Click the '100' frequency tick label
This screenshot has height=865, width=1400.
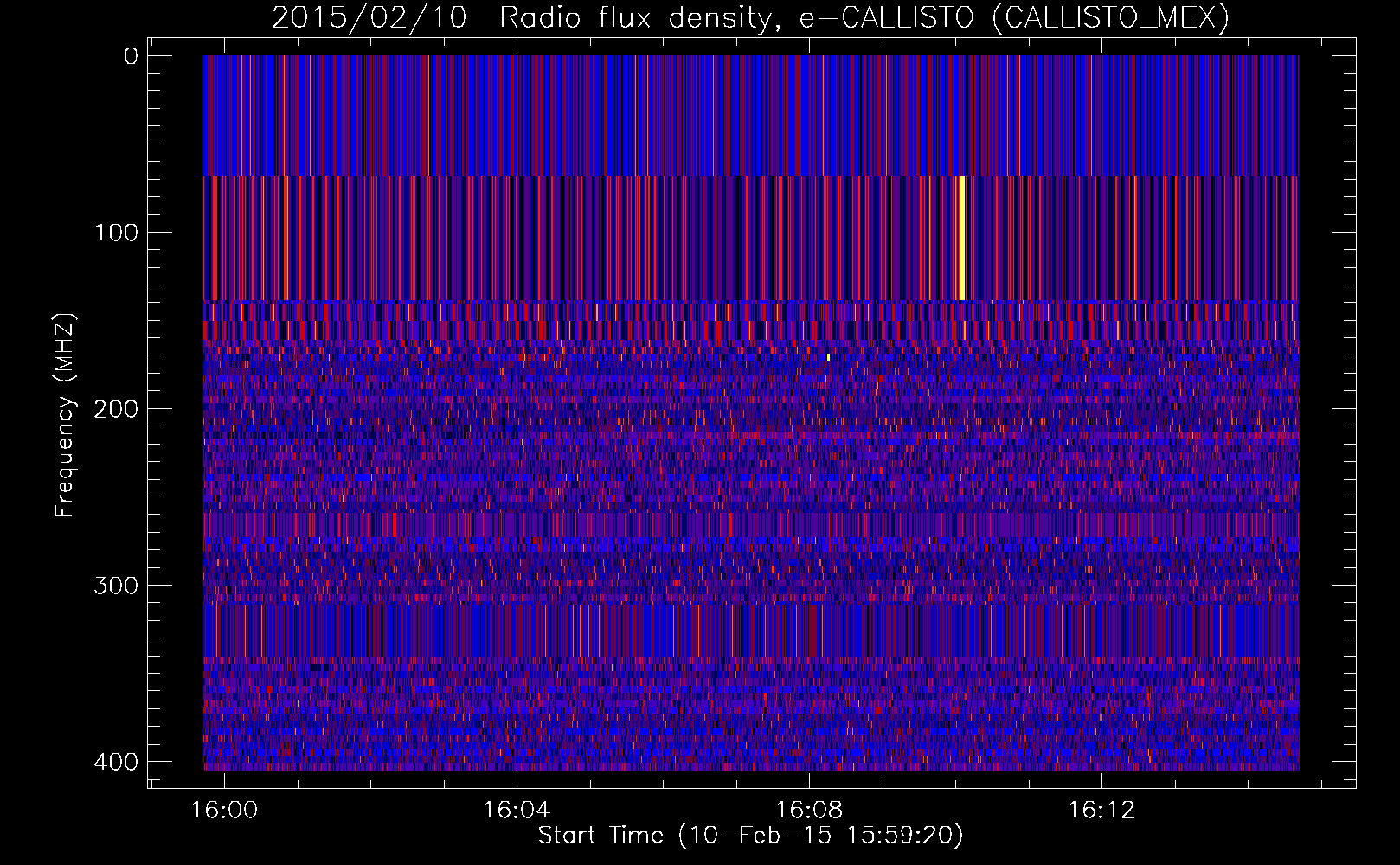pyautogui.click(x=116, y=233)
